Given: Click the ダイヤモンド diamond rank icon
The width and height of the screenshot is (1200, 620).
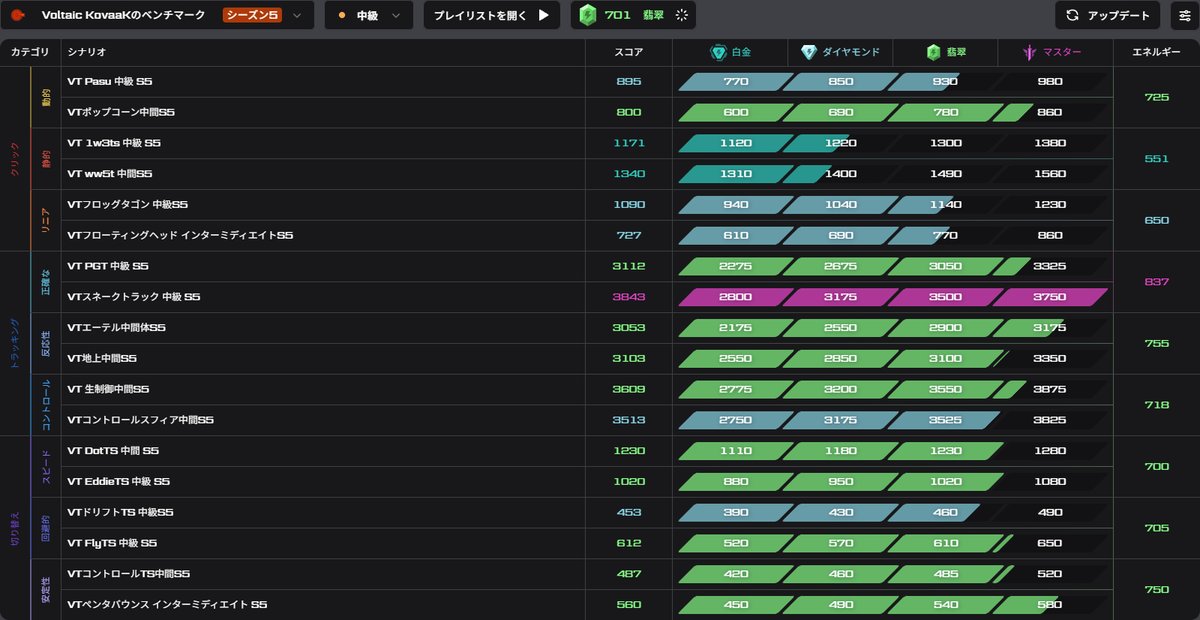Looking at the screenshot, I should (808, 52).
